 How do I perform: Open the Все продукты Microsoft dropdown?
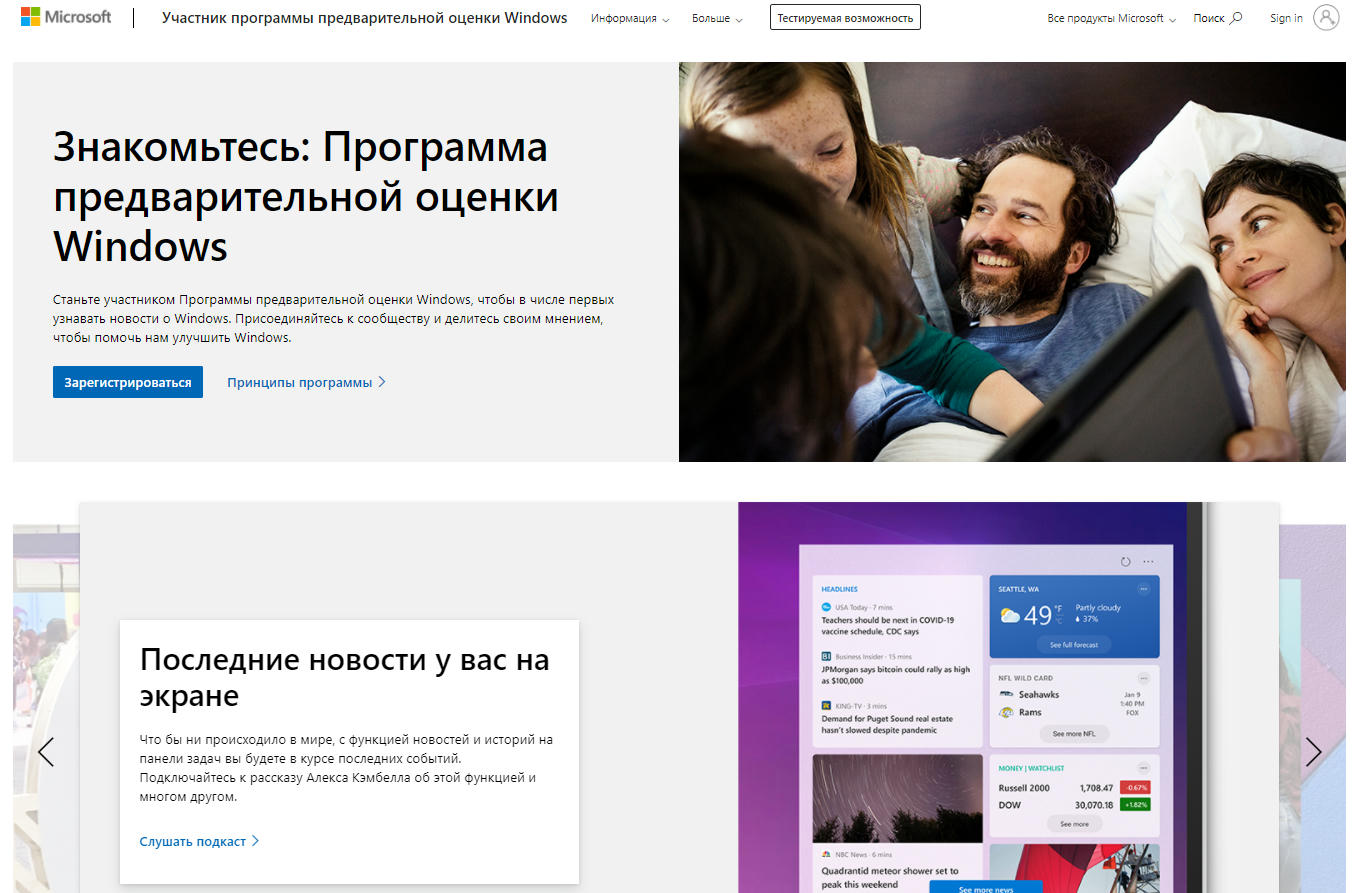(1112, 18)
